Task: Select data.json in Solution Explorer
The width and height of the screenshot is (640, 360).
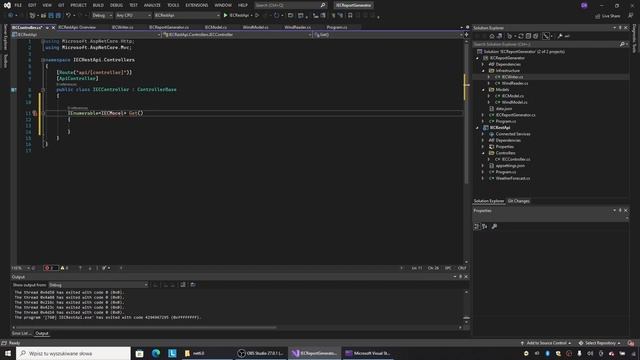Action: point(504,109)
